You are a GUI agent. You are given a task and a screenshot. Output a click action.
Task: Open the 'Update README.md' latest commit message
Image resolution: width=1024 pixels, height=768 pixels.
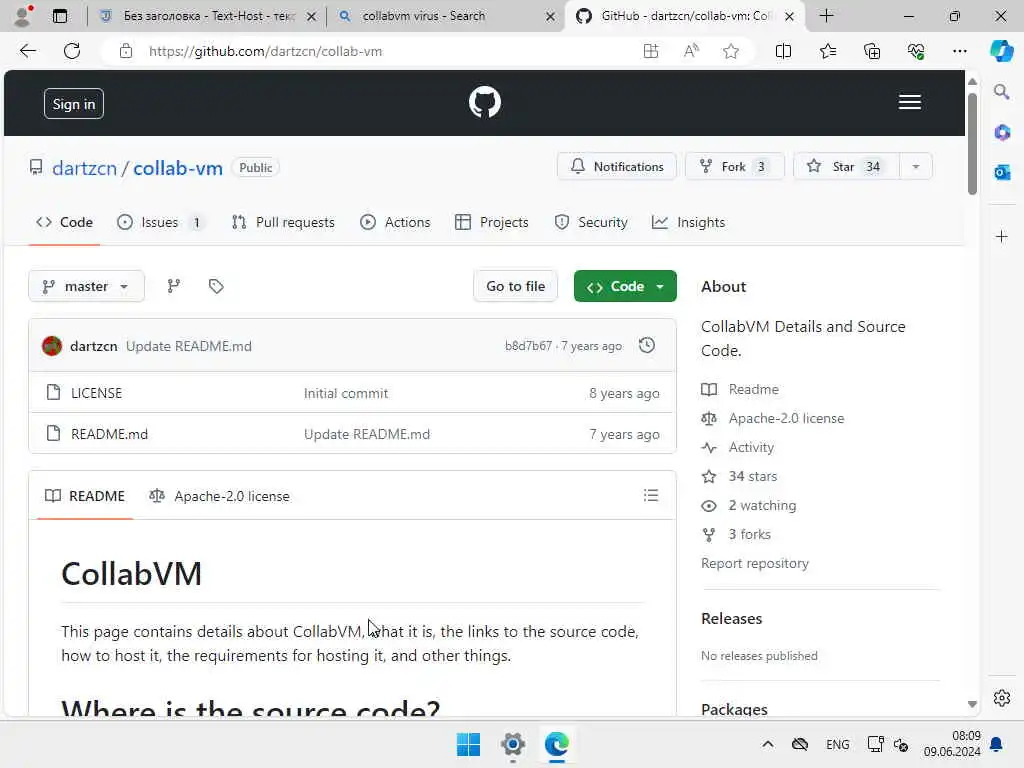coord(189,346)
